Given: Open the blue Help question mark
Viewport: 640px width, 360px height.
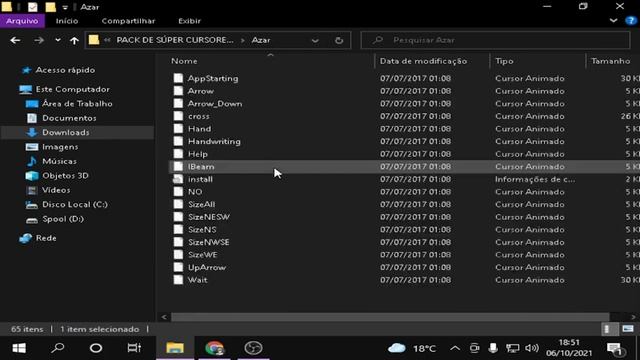Looking at the screenshot, I should [x=630, y=20].
